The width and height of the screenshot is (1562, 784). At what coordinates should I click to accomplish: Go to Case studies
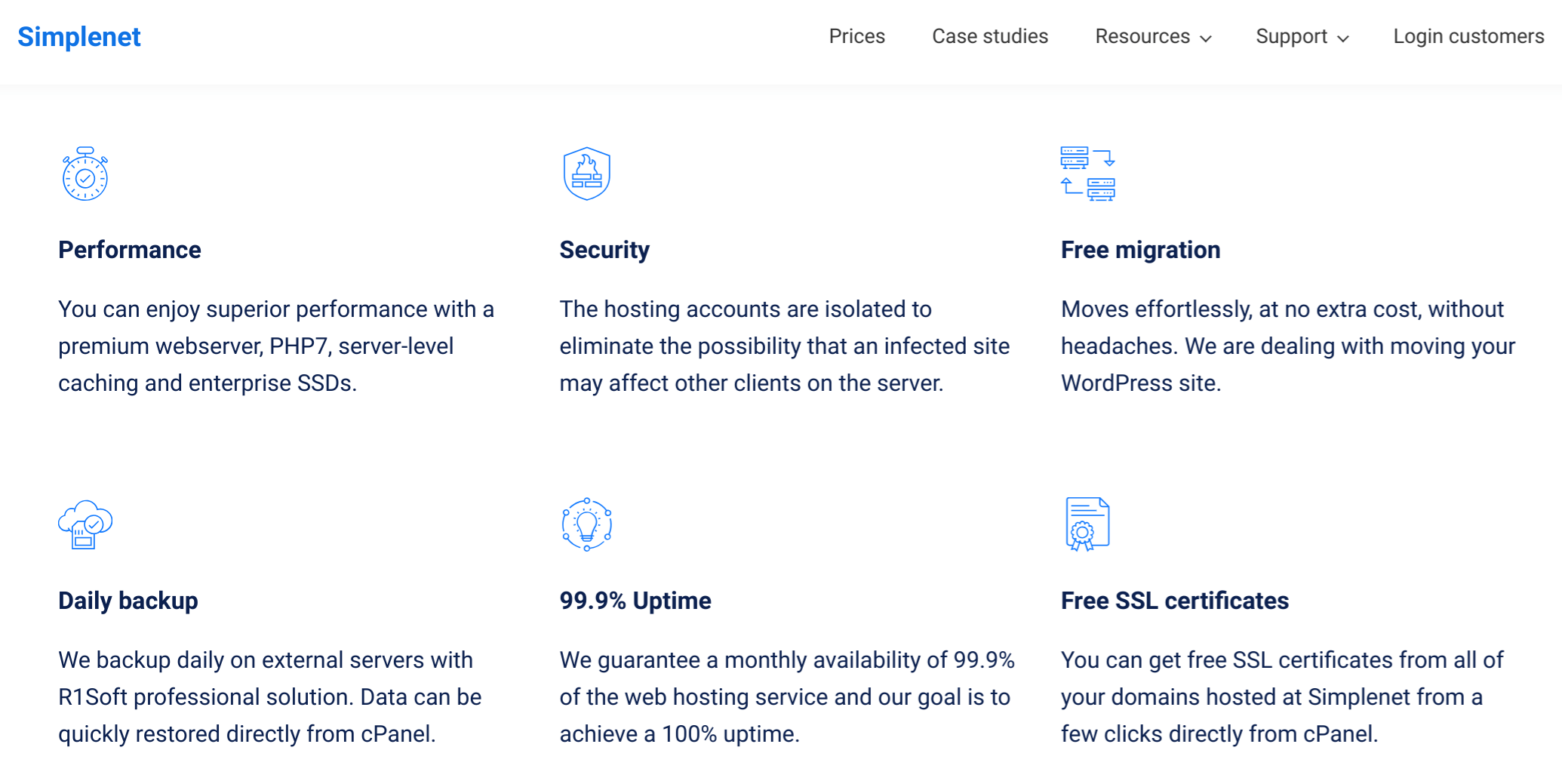click(x=990, y=36)
